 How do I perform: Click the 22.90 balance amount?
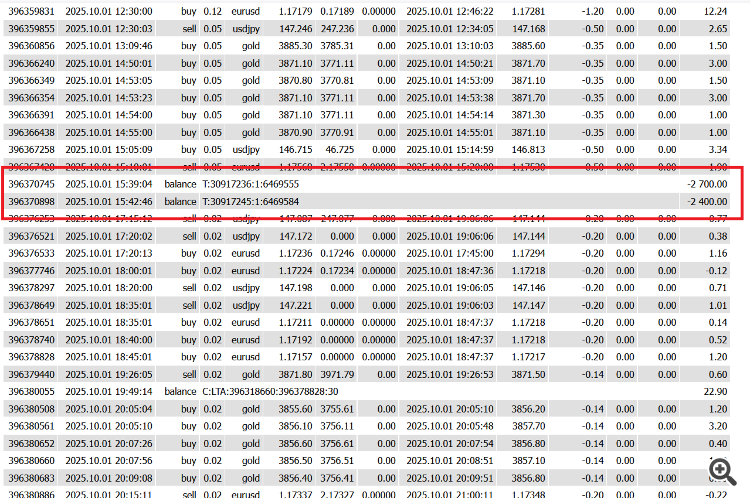coord(716,391)
